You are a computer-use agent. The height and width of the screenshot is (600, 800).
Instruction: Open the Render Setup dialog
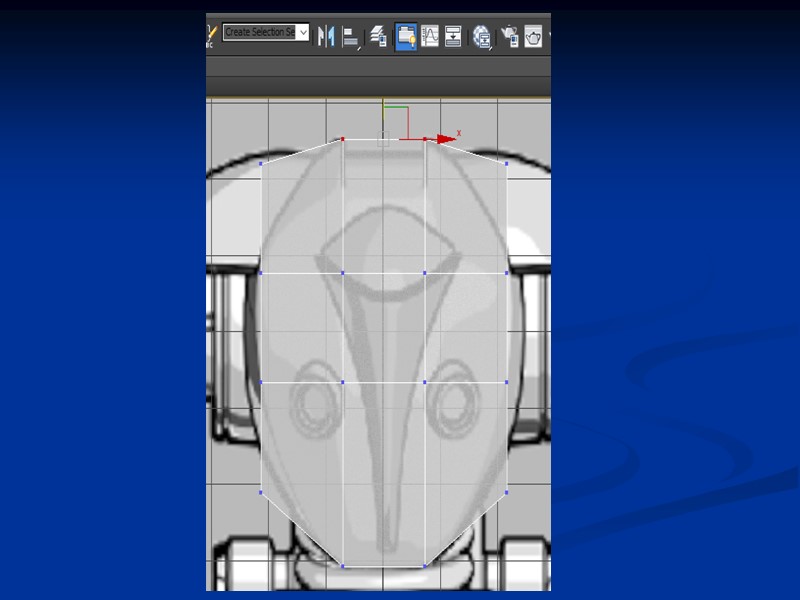pos(510,36)
